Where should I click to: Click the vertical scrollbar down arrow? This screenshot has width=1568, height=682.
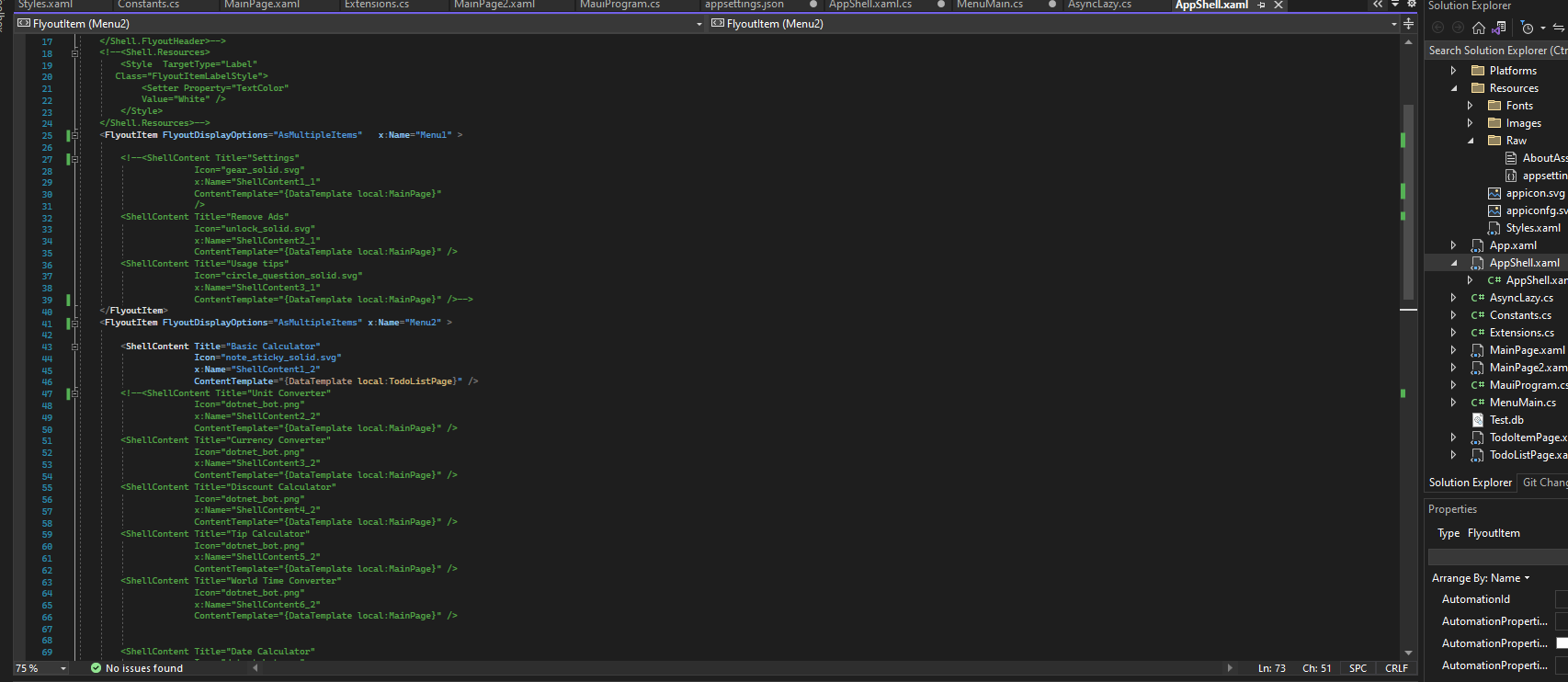point(1408,653)
